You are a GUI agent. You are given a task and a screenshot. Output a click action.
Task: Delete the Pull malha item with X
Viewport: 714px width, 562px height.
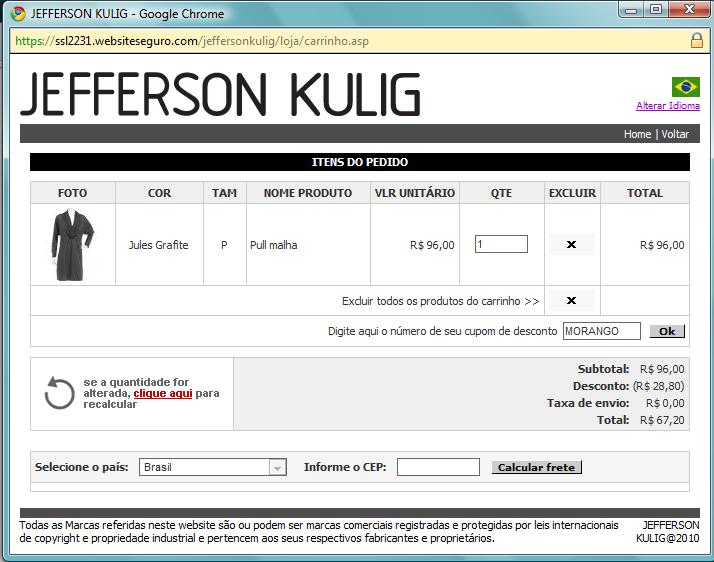click(571, 245)
